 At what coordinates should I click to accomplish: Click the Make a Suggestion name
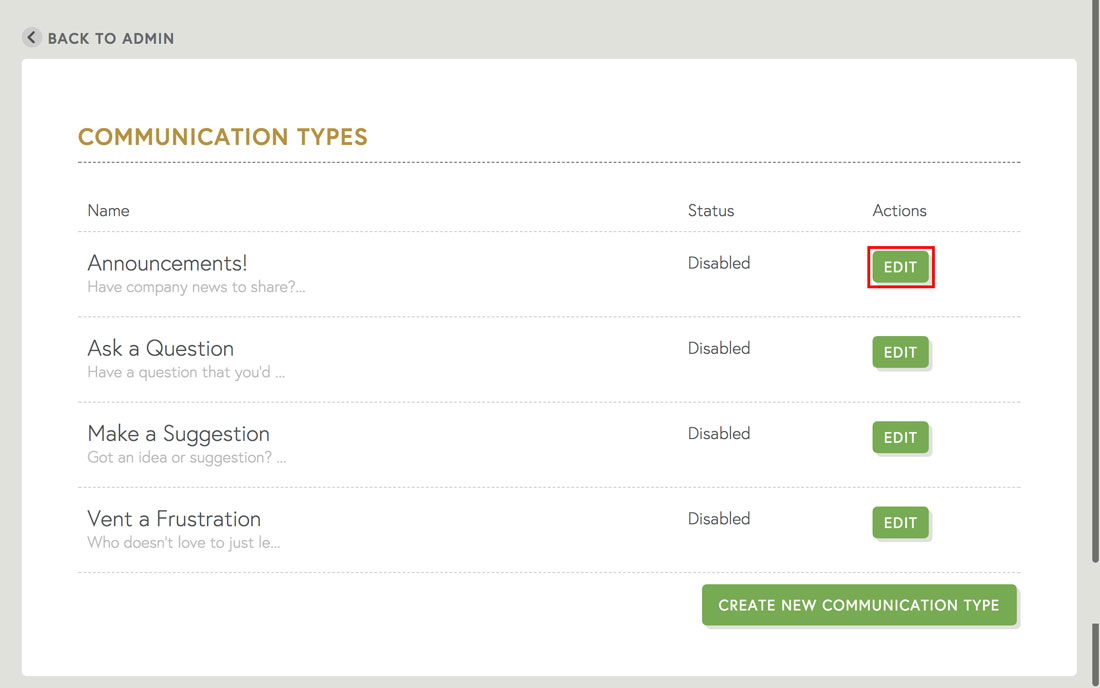tap(178, 433)
